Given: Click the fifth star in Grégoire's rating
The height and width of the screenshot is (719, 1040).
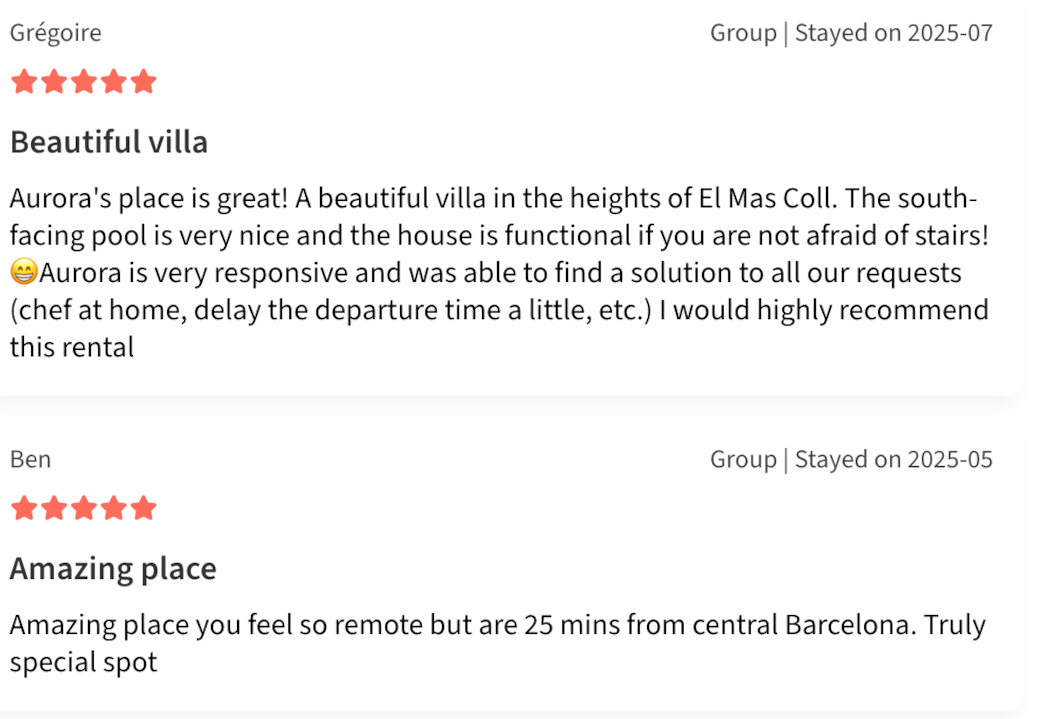Looking at the screenshot, I should pyautogui.click(x=144, y=82).
